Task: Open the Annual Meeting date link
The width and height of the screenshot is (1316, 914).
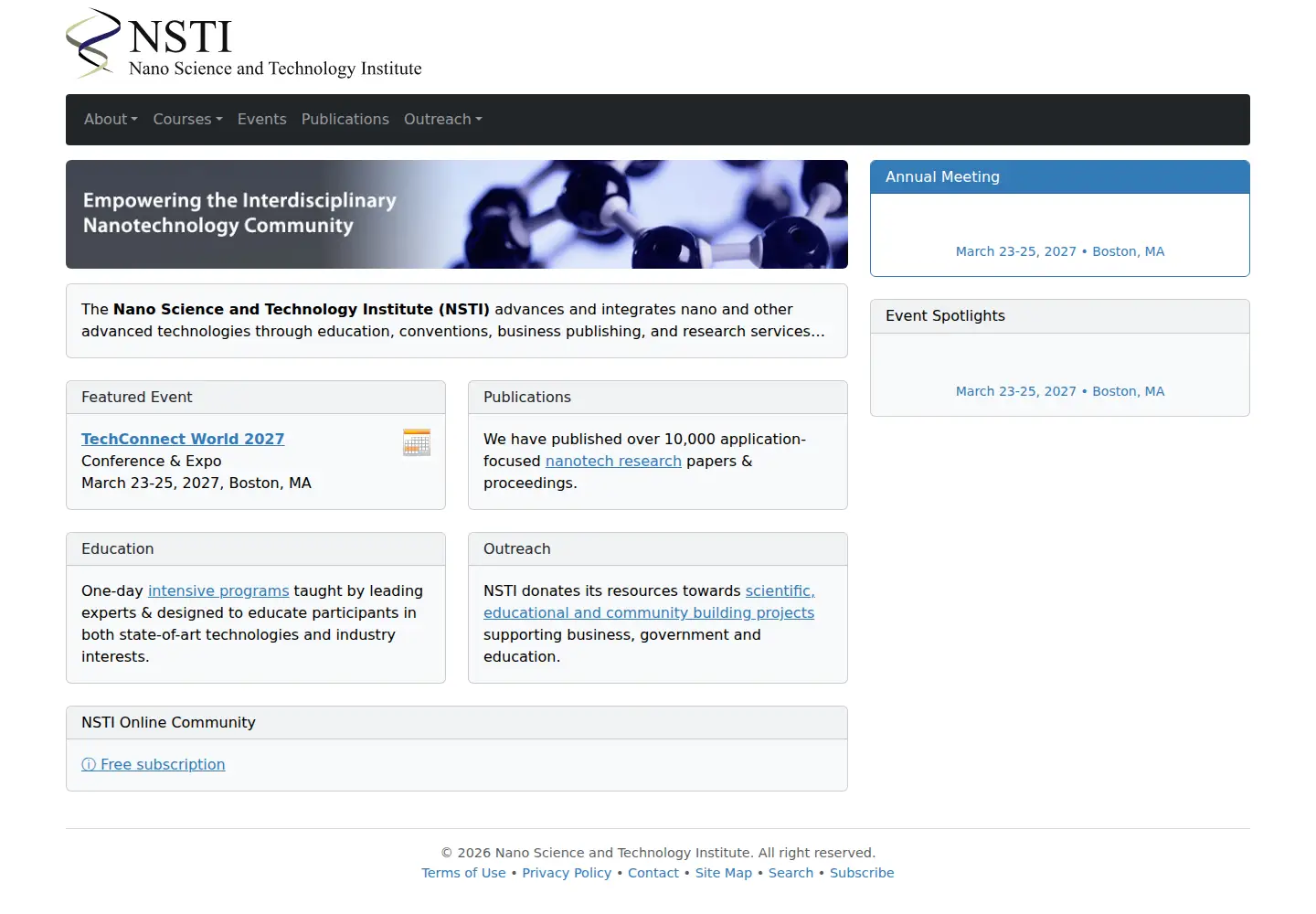Action: tap(1060, 251)
